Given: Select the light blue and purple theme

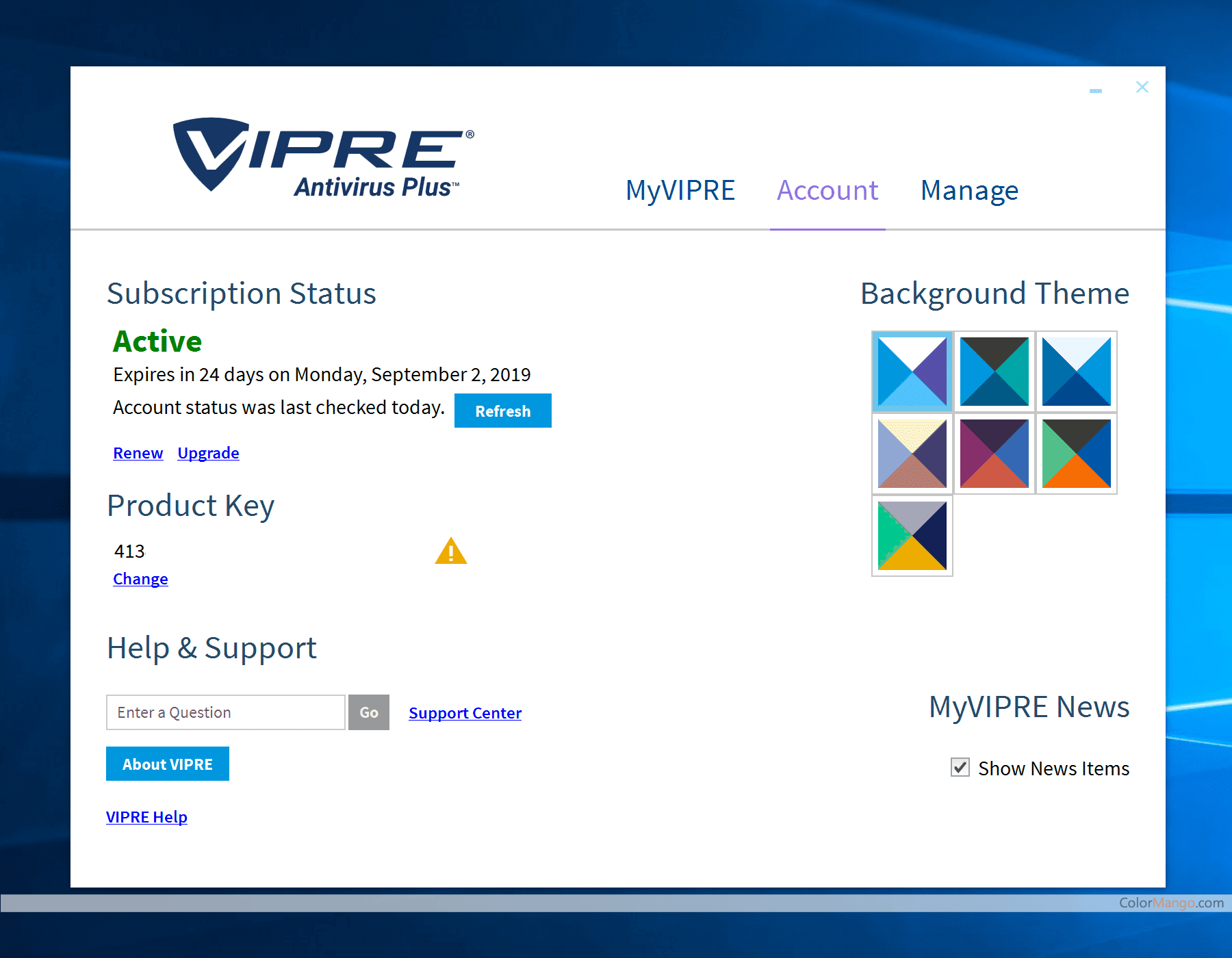Looking at the screenshot, I should click(912, 372).
